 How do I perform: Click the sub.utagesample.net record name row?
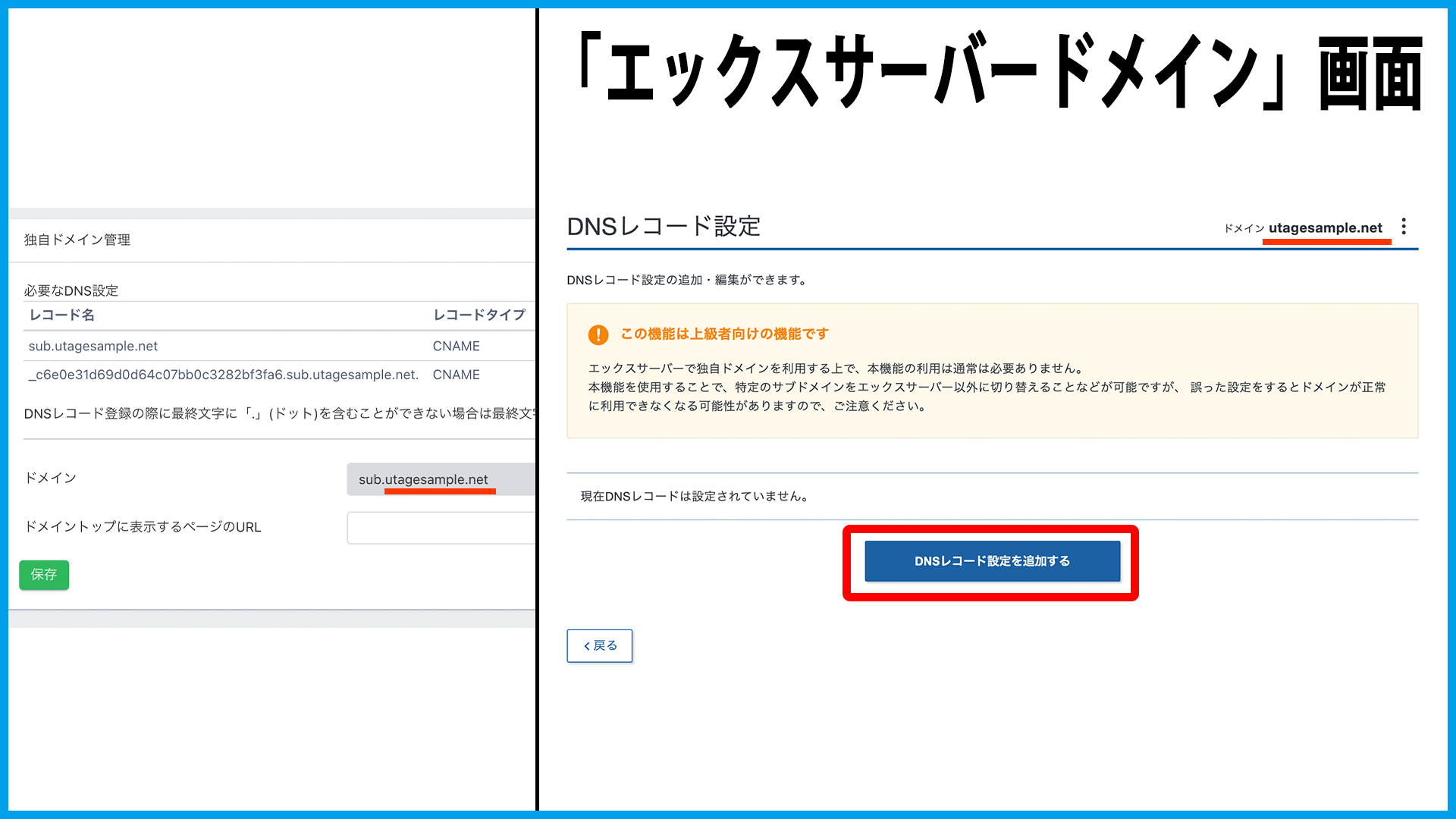93,346
